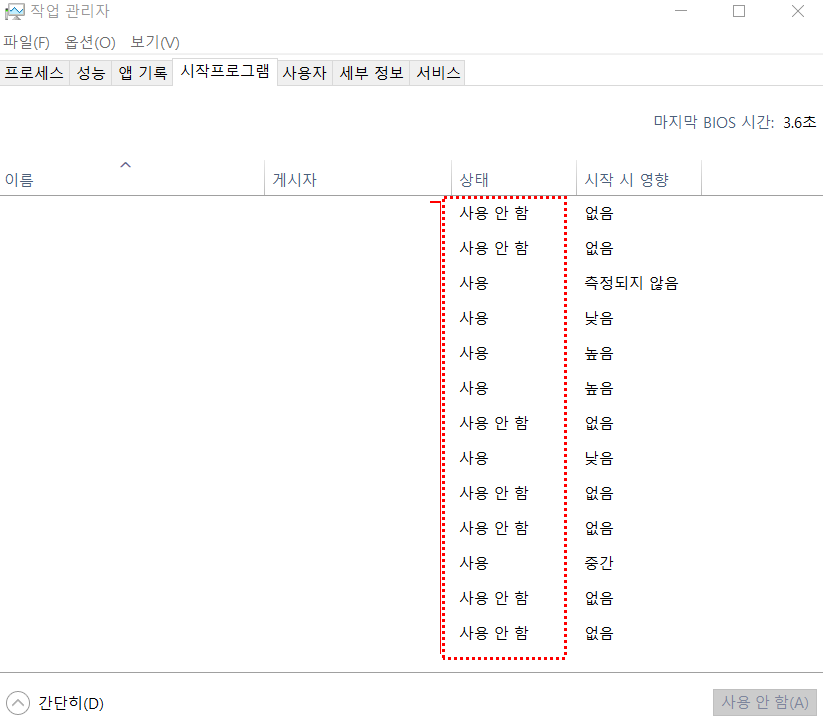Image resolution: width=823 pixels, height=728 pixels.
Task: Open the 파일(F) menu
Action: 26,43
